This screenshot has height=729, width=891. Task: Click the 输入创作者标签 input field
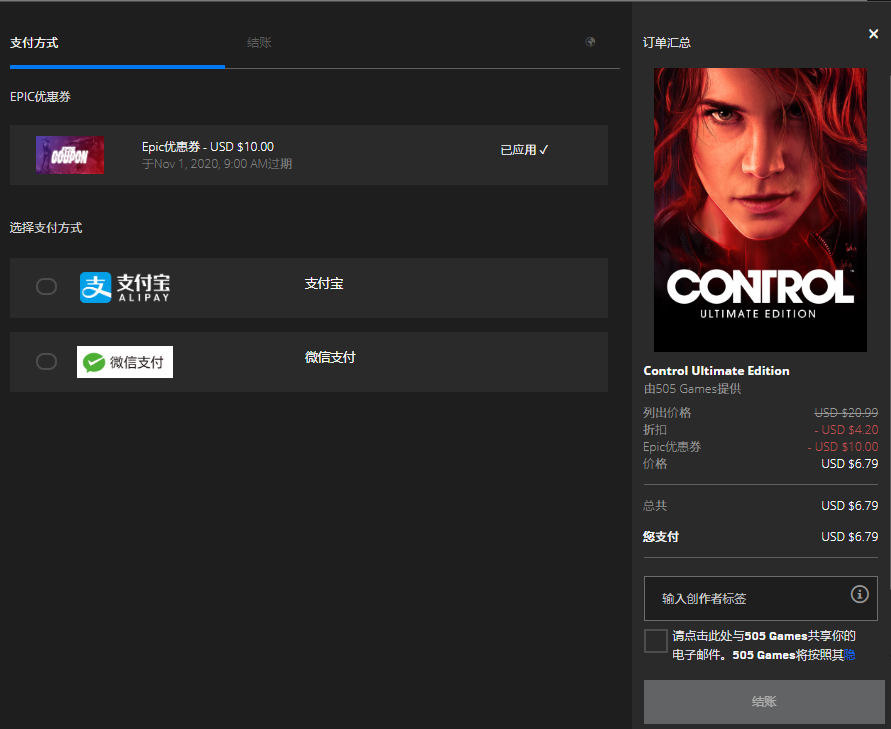tap(761, 598)
